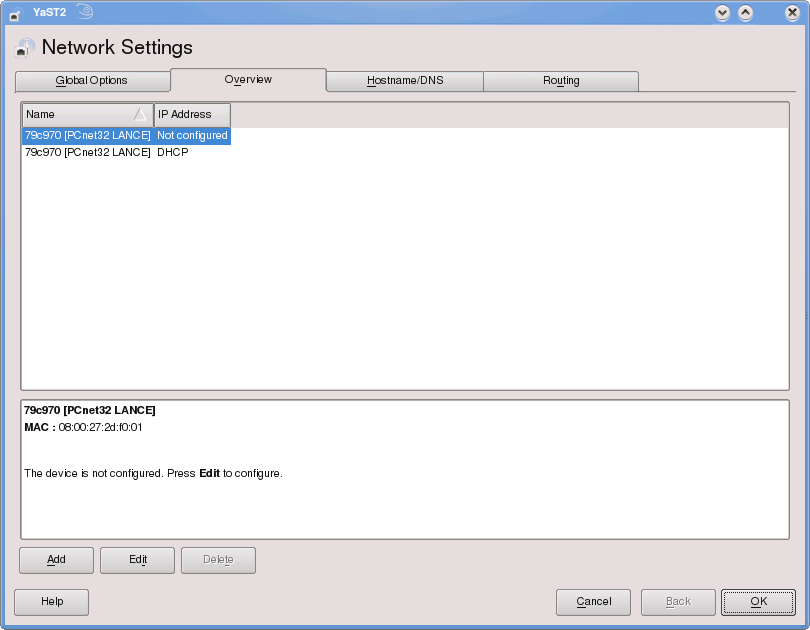Click the Network Settings header icon

pos(25,48)
